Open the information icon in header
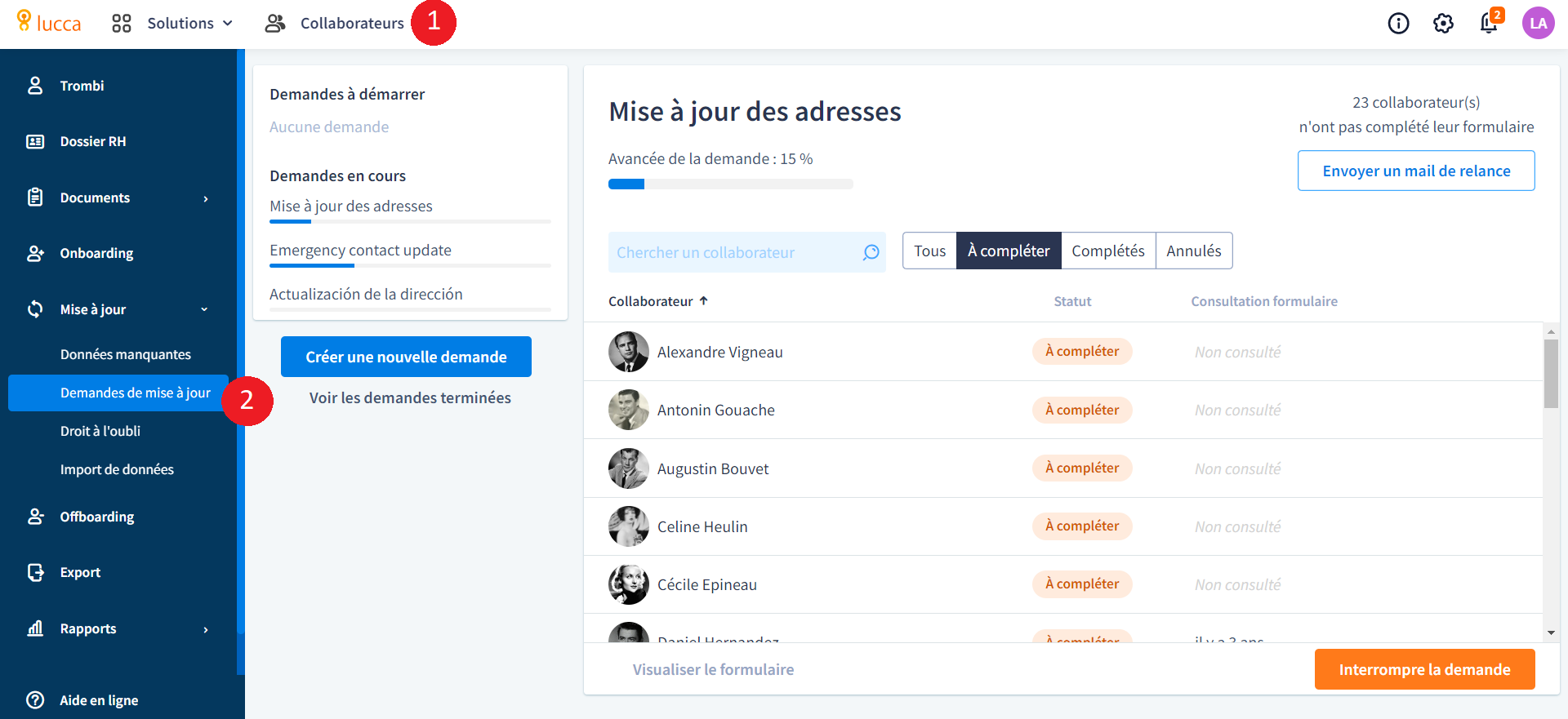The width and height of the screenshot is (1568, 719). click(1398, 23)
